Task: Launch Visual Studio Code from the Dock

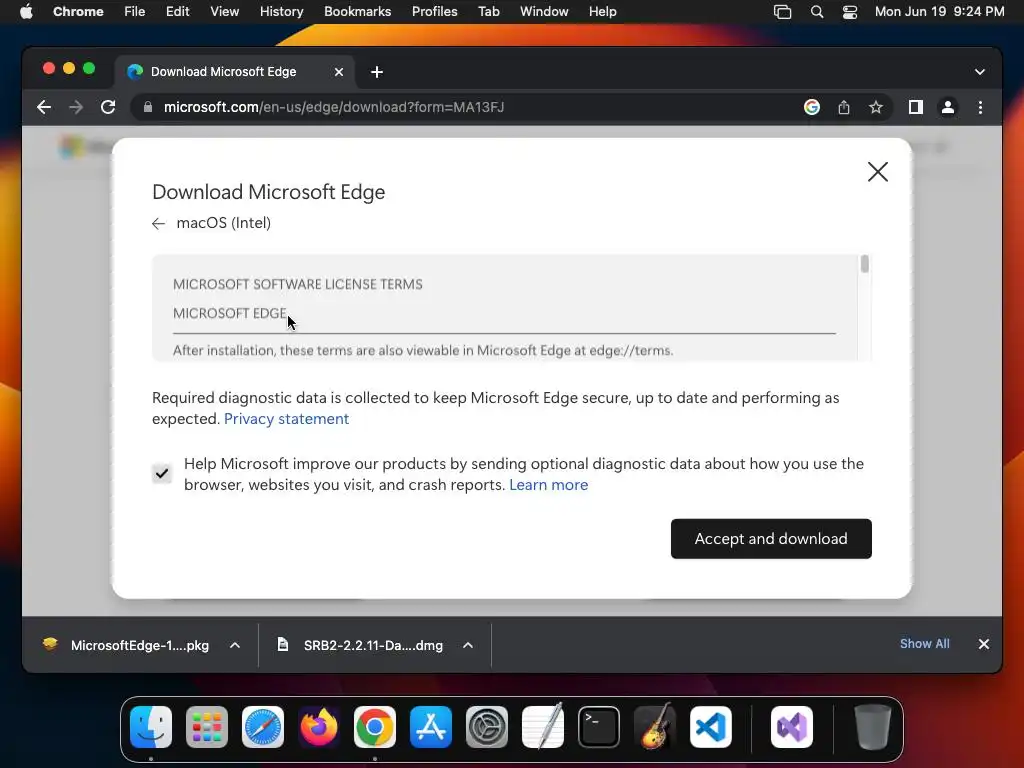Action: (x=711, y=727)
